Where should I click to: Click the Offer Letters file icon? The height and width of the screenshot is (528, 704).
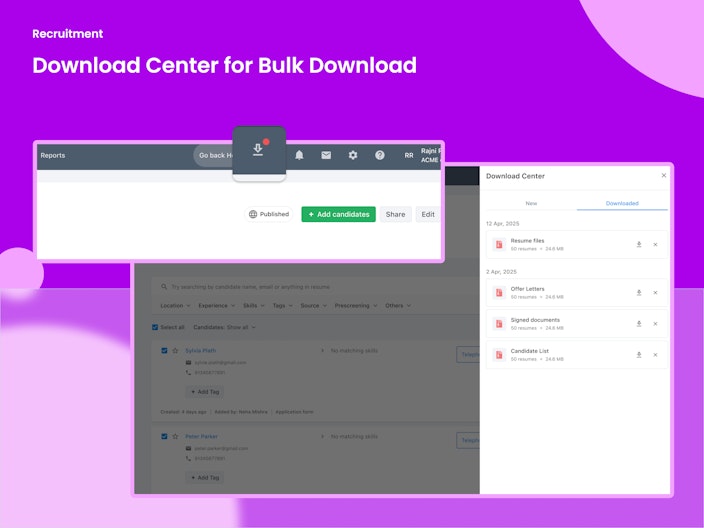499,293
